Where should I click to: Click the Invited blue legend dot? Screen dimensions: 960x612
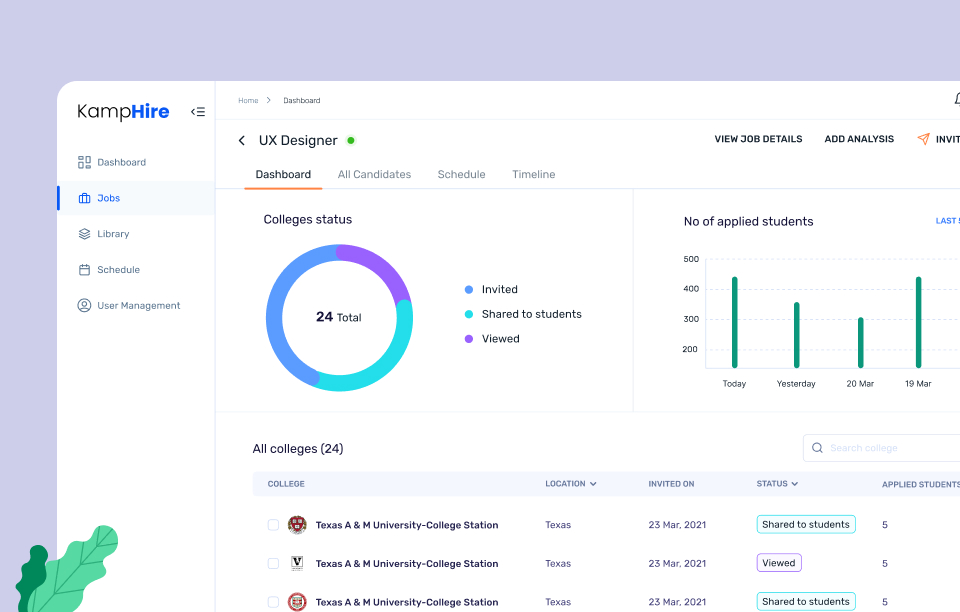[469, 289]
